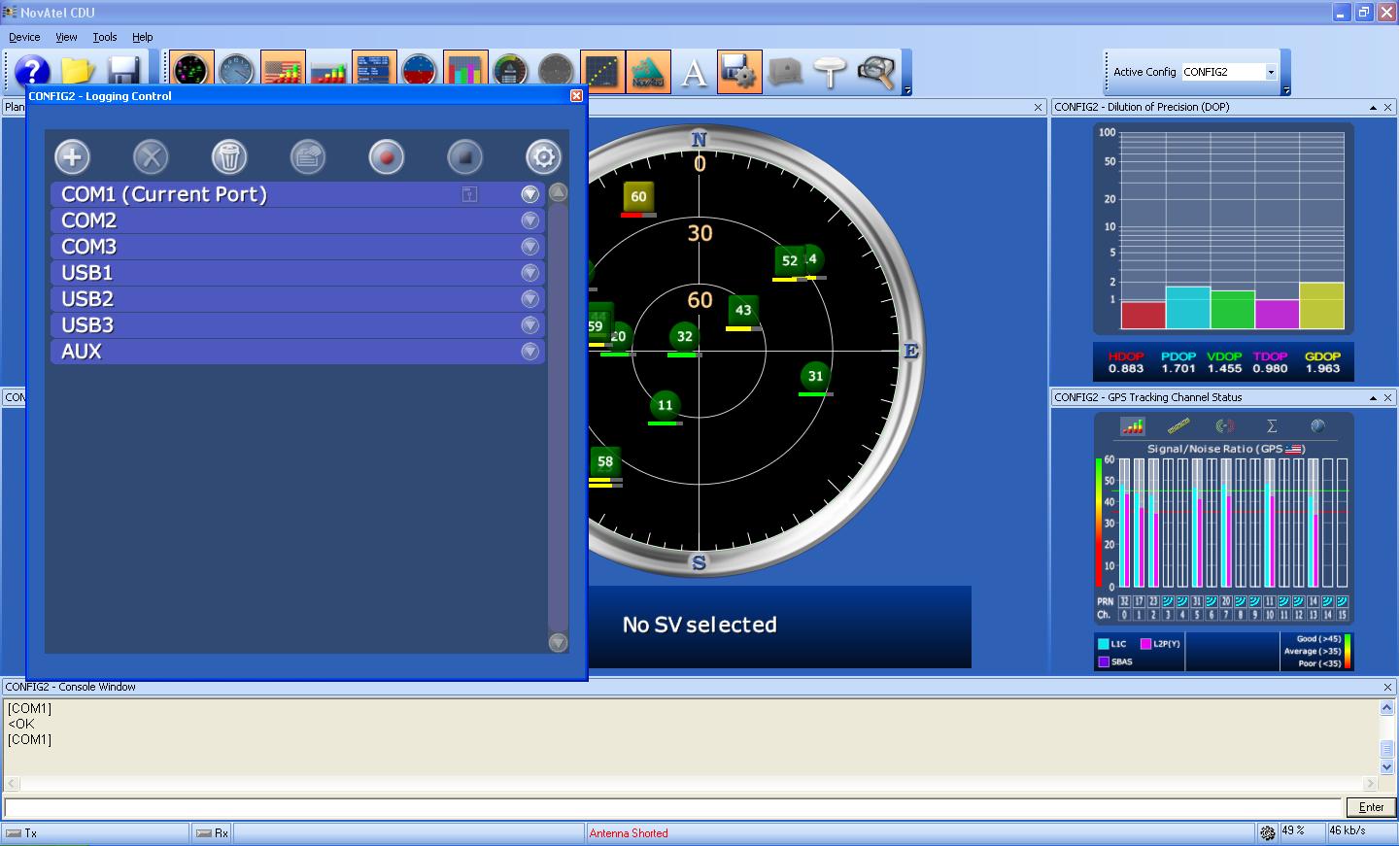1400x846 pixels.
Task: Collapse the GPS Tracking Channel Status panel arrow
Action: tap(1373, 398)
